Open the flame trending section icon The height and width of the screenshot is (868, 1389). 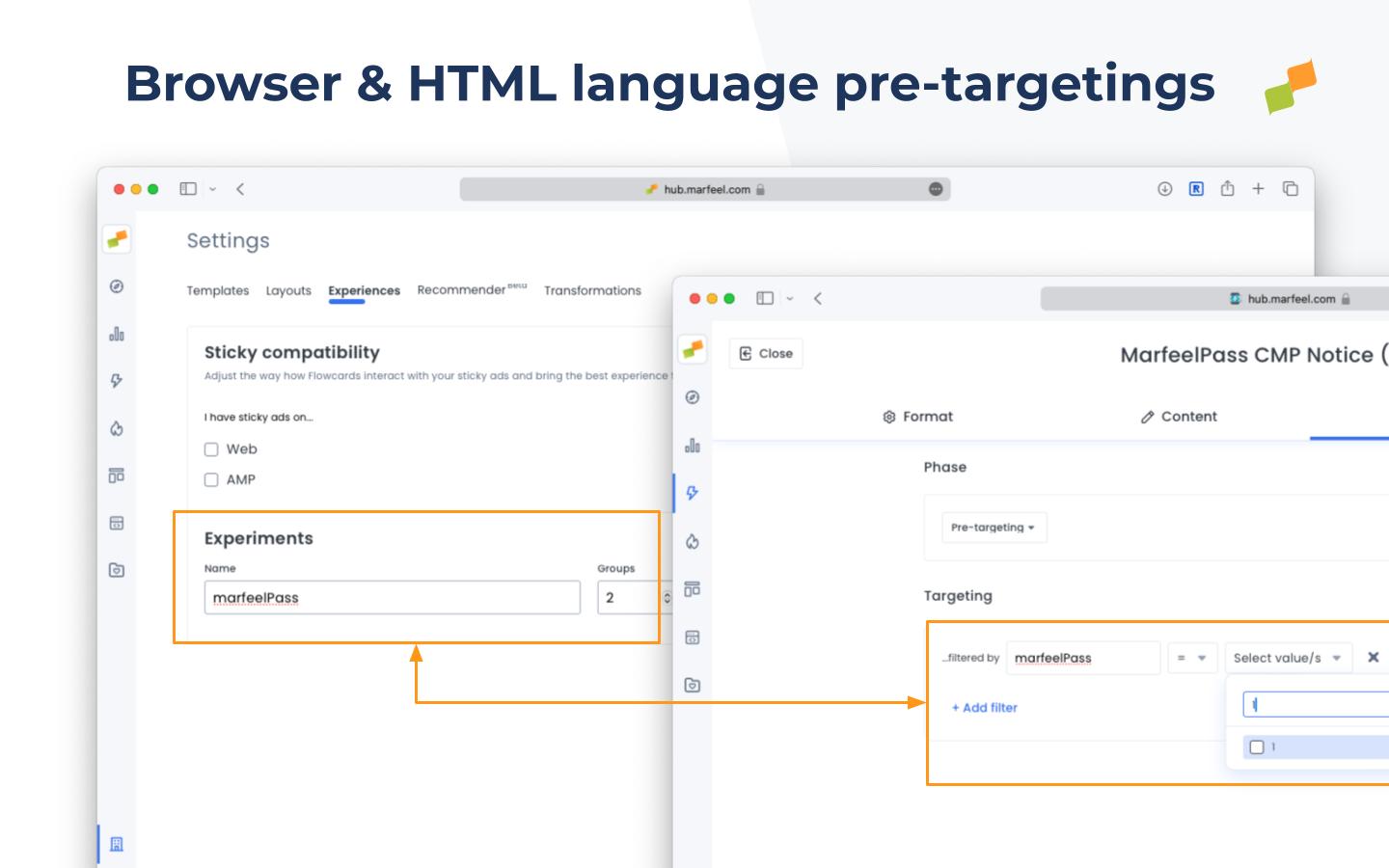tap(116, 429)
